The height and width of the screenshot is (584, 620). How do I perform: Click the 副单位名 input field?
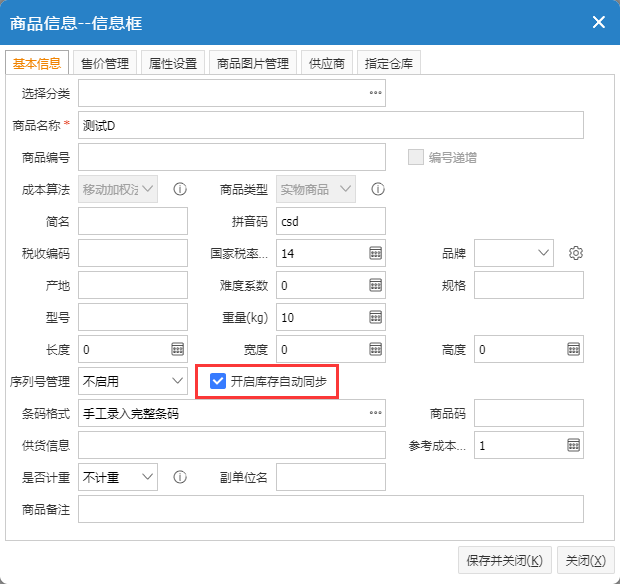point(331,477)
